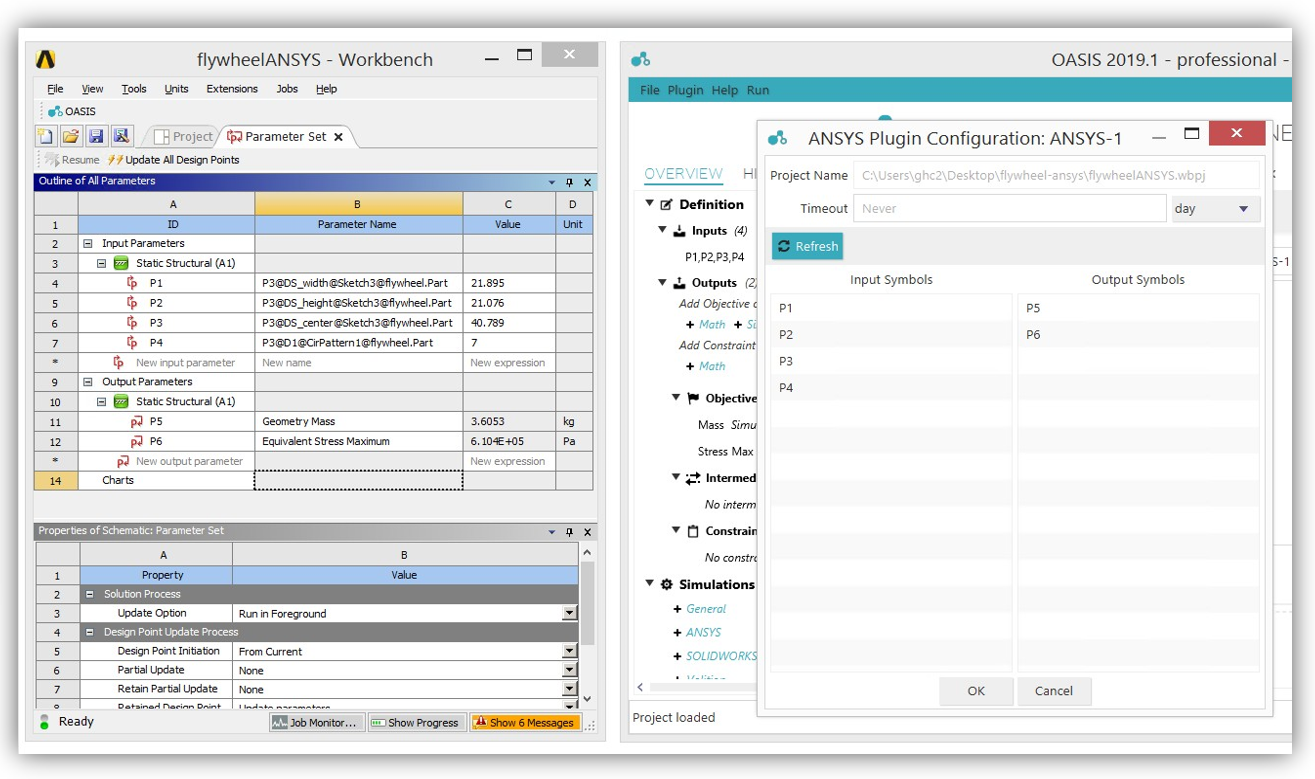
Task: Close the Outline of All Parameters panel
Action: coord(587,182)
